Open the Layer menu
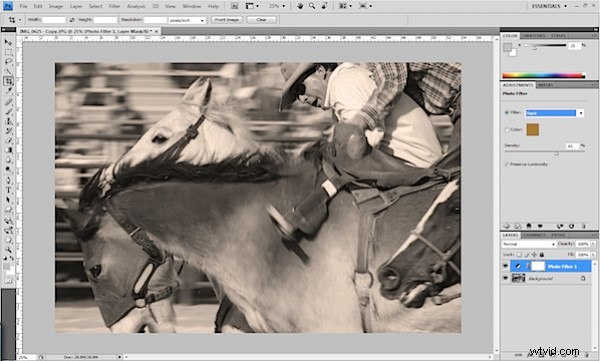This screenshot has width=600, height=361. [x=76, y=6]
